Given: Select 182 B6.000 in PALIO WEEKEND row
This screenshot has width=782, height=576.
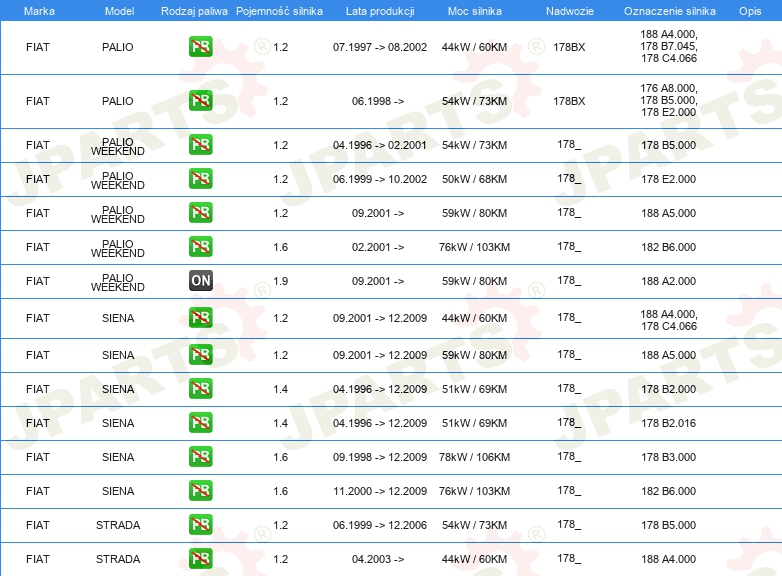Looking at the screenshot, I should point(668,247).
